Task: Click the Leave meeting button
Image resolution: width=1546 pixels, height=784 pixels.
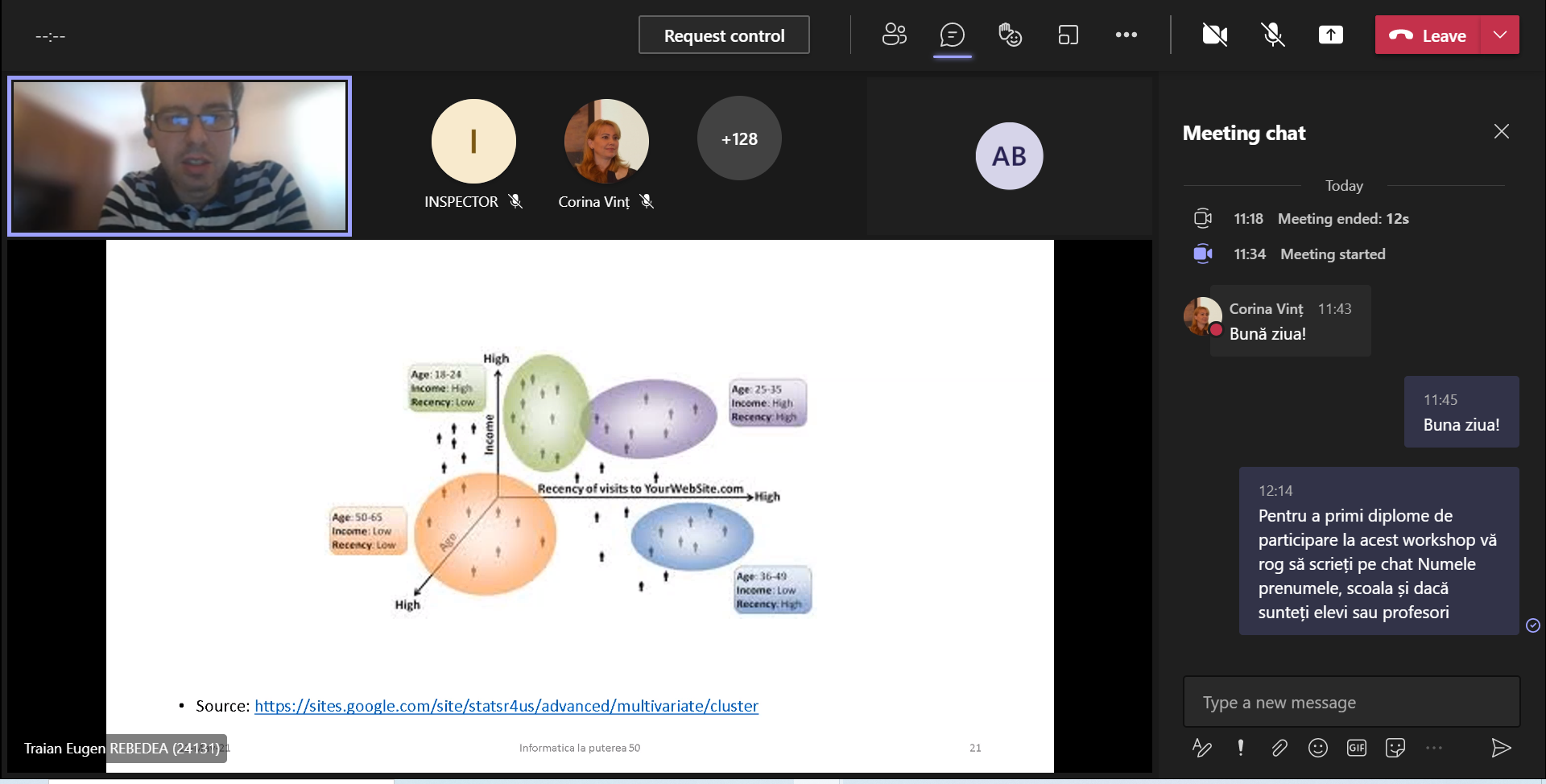Action: click(1428, 35)
